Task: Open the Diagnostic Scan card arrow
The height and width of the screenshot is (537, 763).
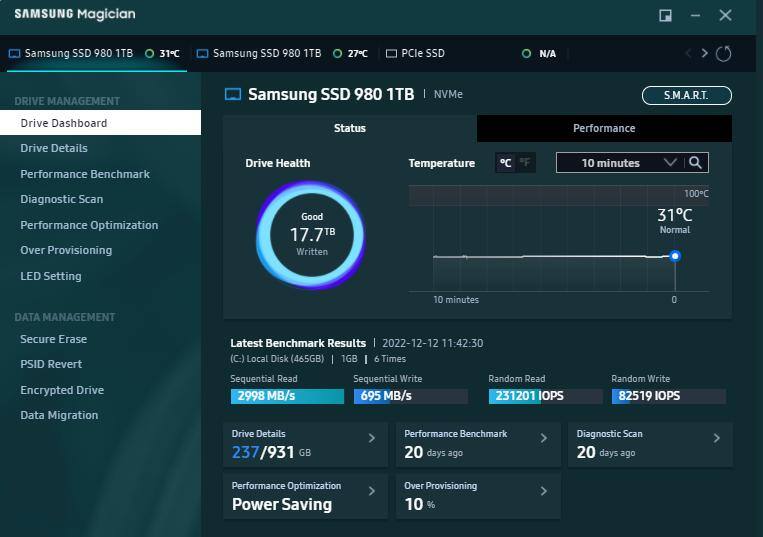Action: [x=717, y=438]
